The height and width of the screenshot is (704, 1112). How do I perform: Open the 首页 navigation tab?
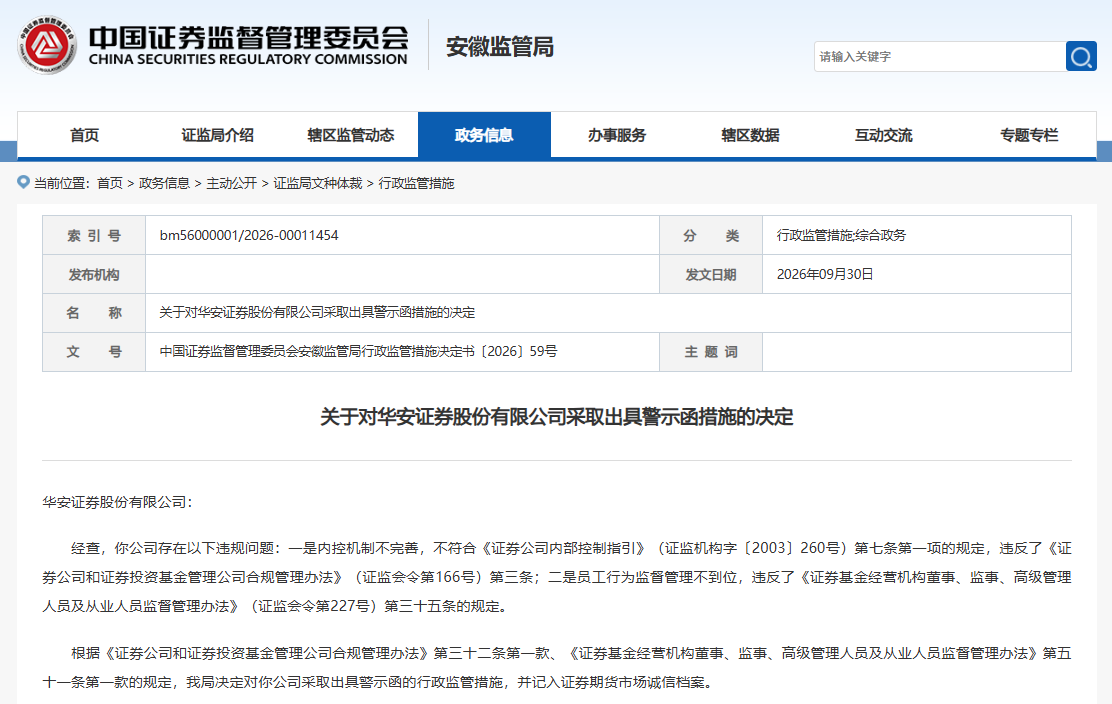84,135
